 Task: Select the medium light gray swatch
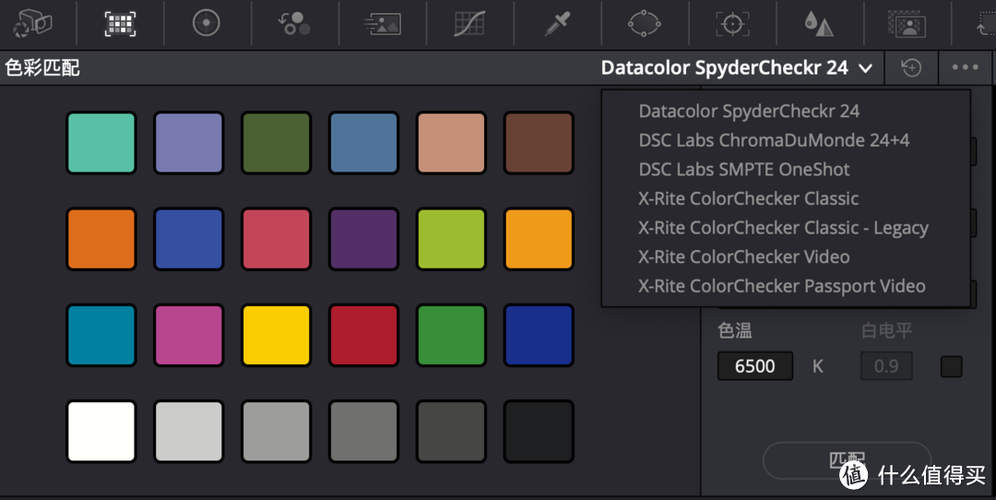point(276,431)
